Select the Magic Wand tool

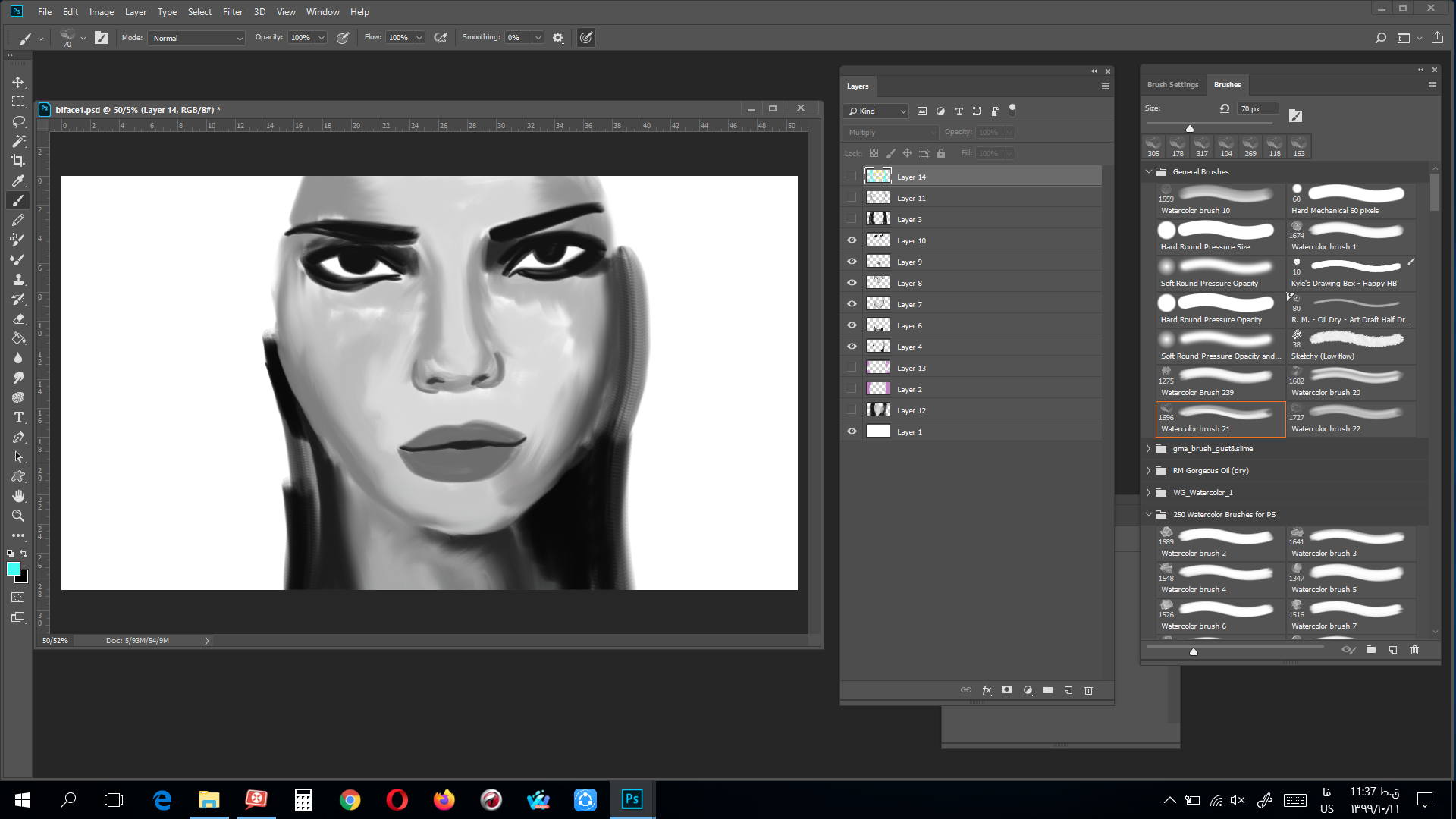pos(18,141)
